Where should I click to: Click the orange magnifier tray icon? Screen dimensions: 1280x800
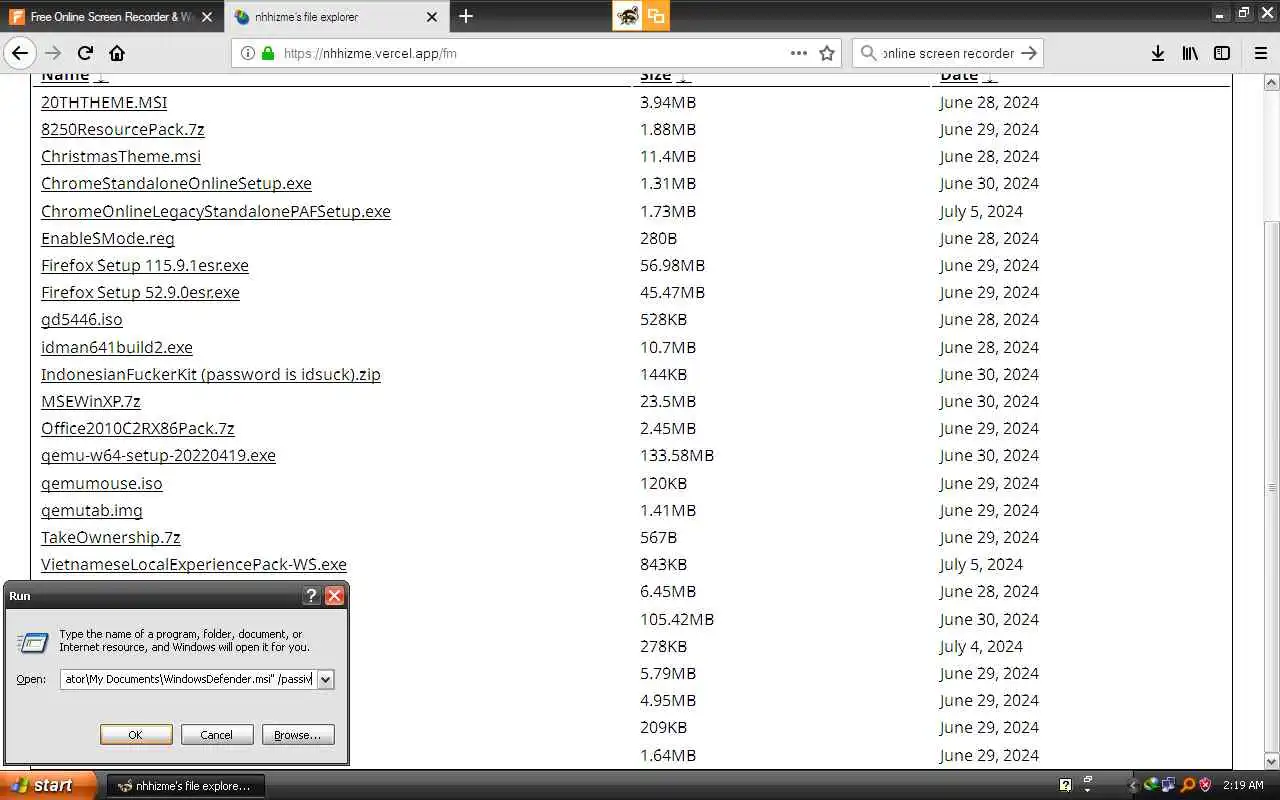click(x=1188, y=785)
